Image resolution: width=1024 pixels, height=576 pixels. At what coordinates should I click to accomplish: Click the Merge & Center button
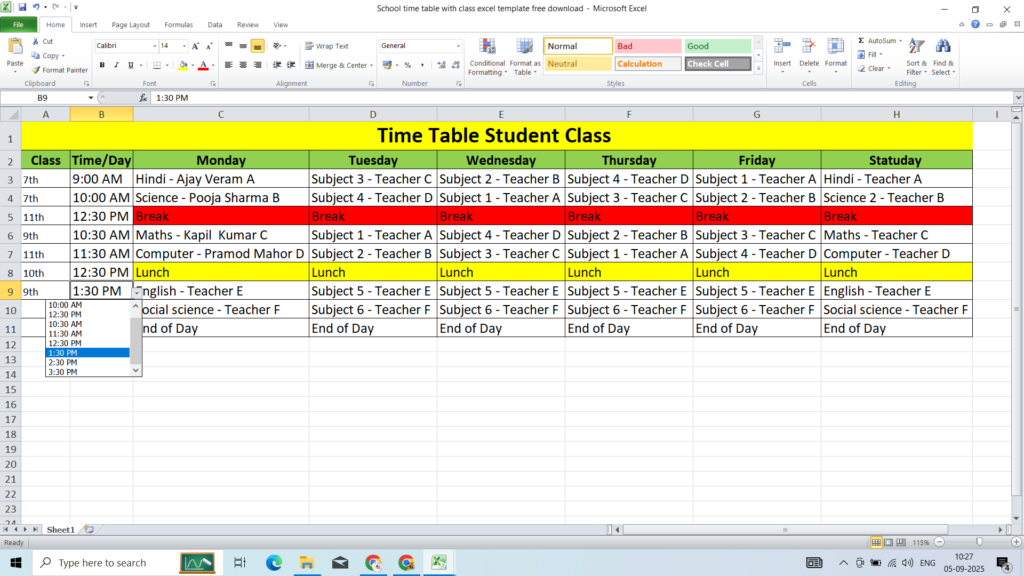338,65
